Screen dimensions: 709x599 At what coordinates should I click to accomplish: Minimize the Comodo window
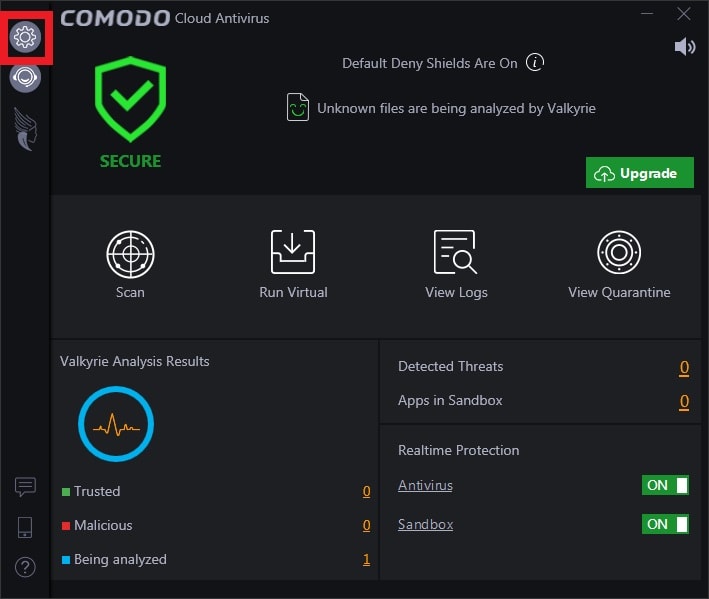coord(647,14)
